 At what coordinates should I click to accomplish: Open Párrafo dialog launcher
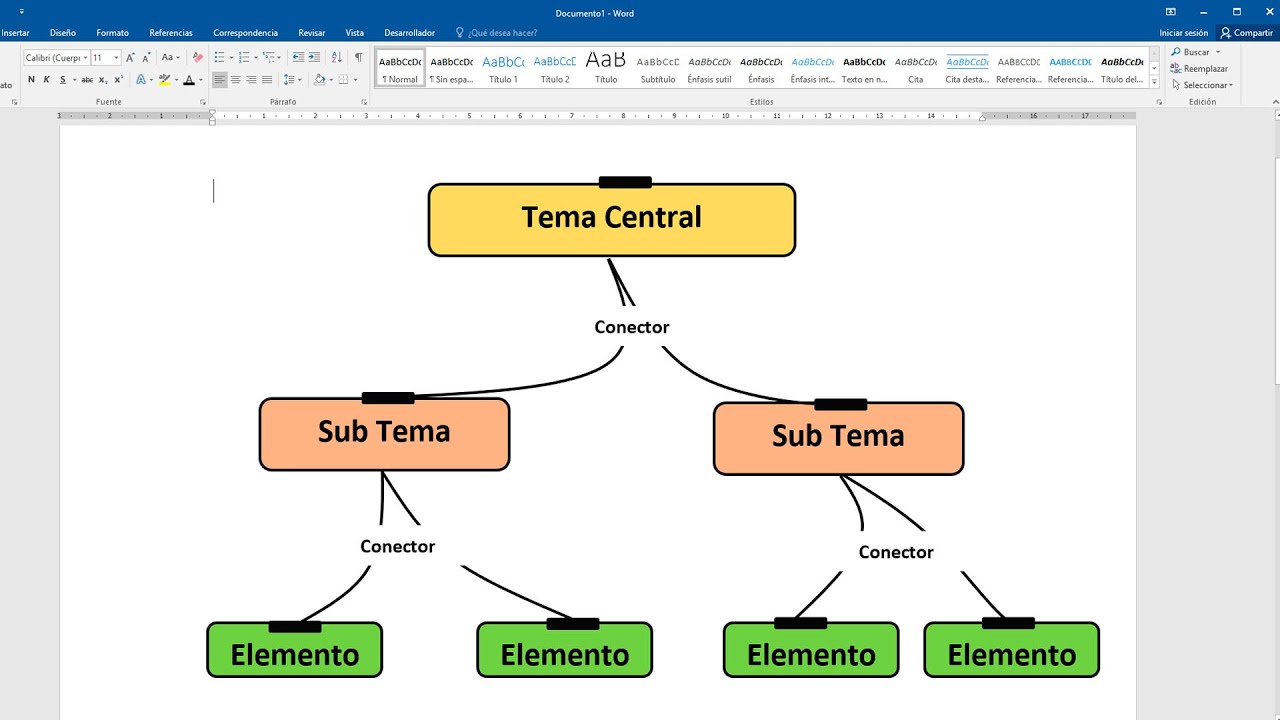[x=364, y=103]
